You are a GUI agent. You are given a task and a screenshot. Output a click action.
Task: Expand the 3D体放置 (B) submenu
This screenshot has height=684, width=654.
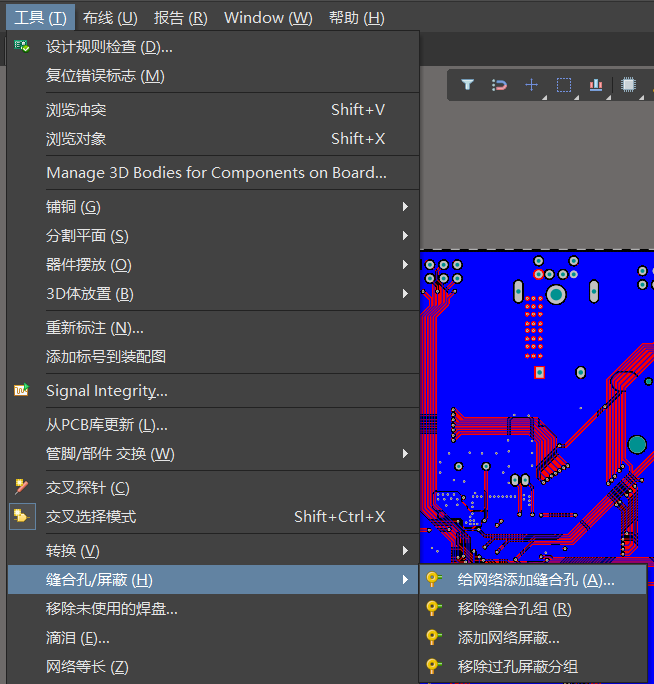pyautogui.click(x=213, y=294)
